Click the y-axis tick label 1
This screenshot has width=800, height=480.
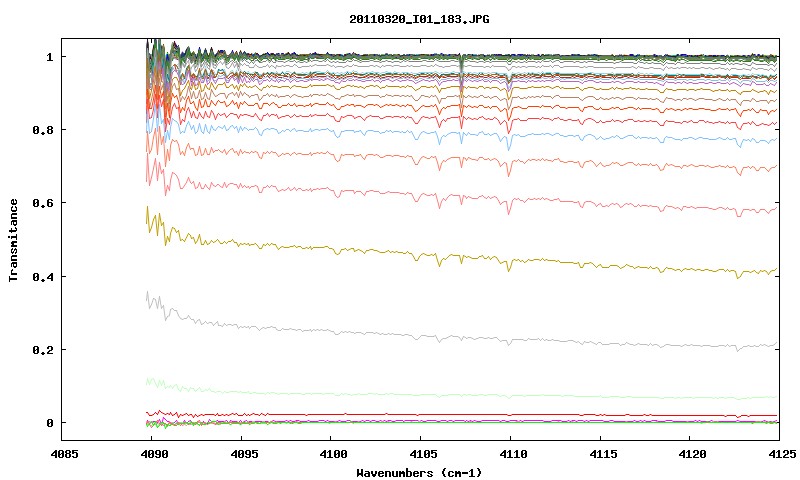pos(49,57)
